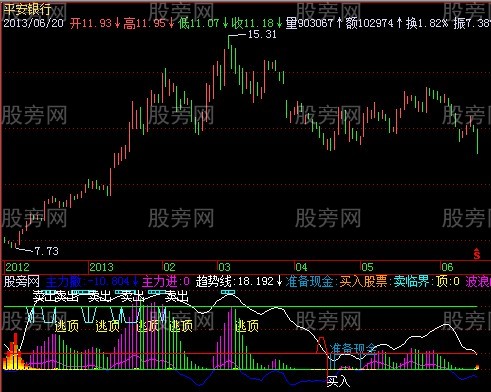Image resolution: width=491 pixels, height=392 pixels.
Task: Select the 平安银行 stock title
Action: 27,9
